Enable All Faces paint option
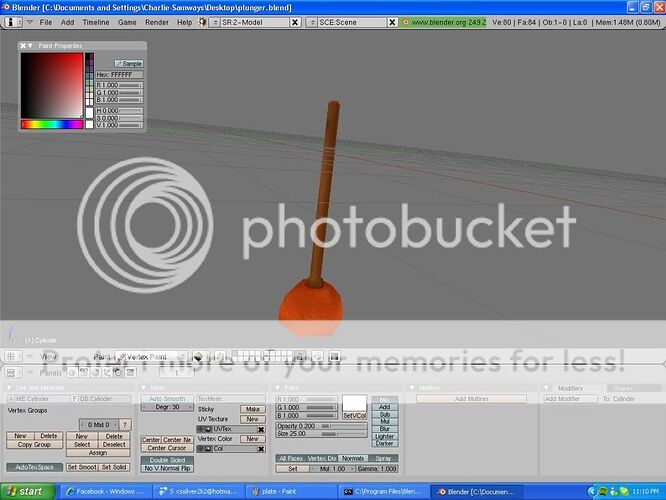The height and width of the screenshot is (500, 666). [291, 458]
